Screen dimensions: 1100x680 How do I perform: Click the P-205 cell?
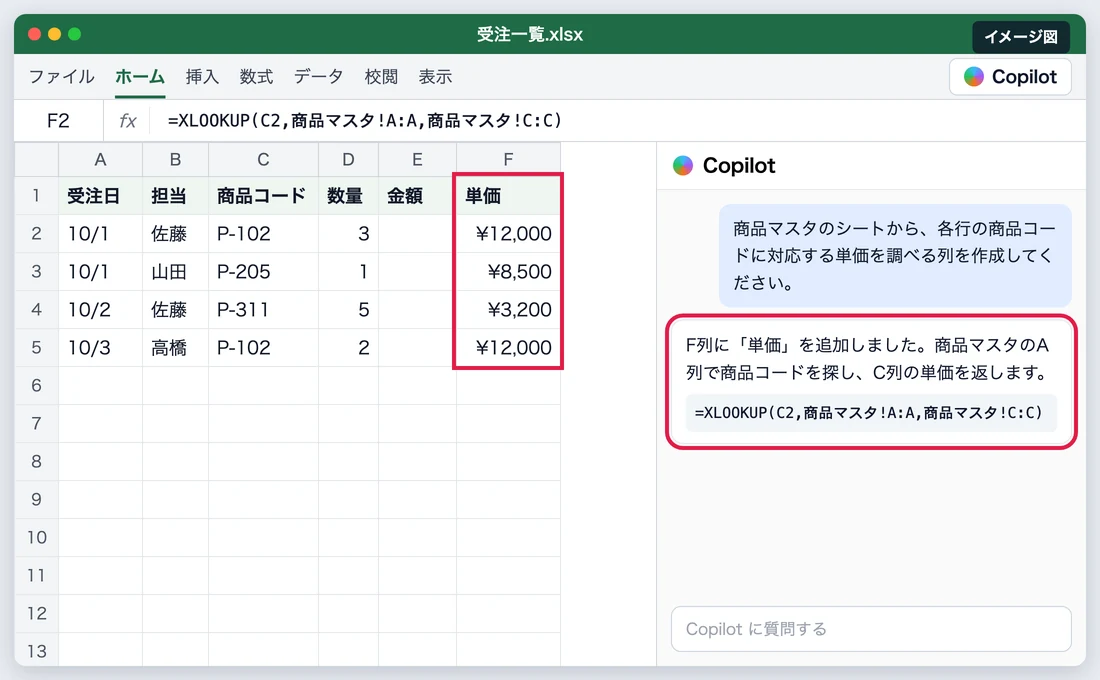(x=263, y=271)
